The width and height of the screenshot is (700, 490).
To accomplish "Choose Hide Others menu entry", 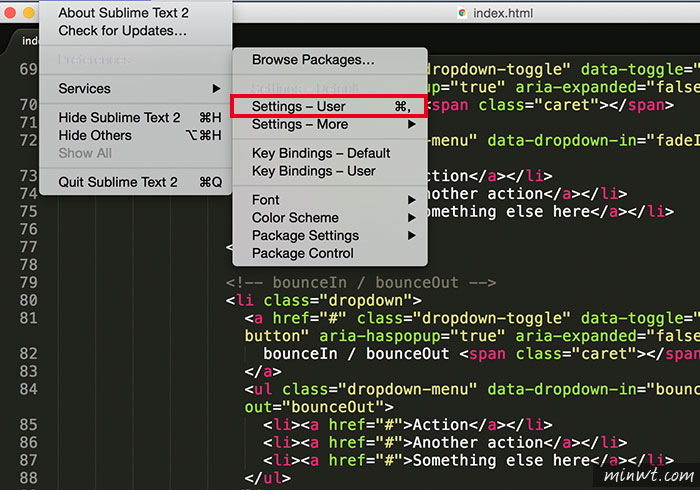I will 136,135.
